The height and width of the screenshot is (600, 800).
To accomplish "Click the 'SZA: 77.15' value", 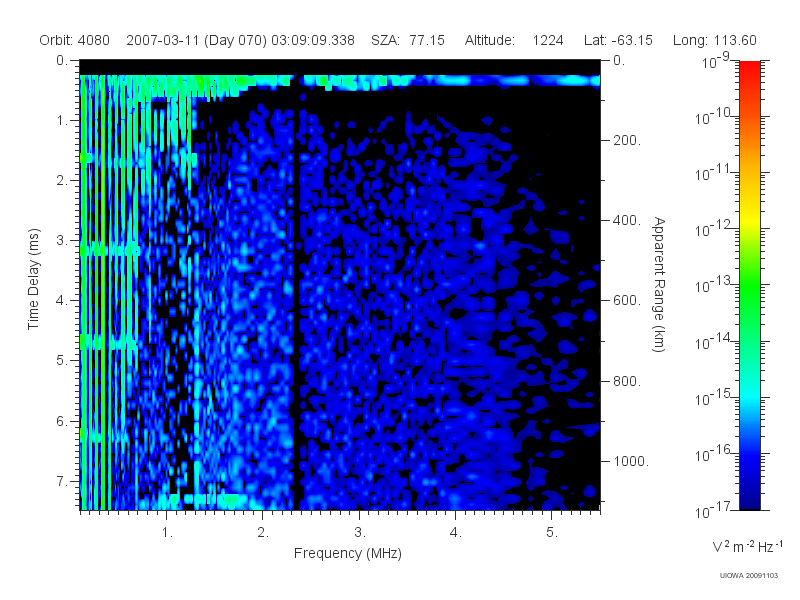I will pos(408,40).
